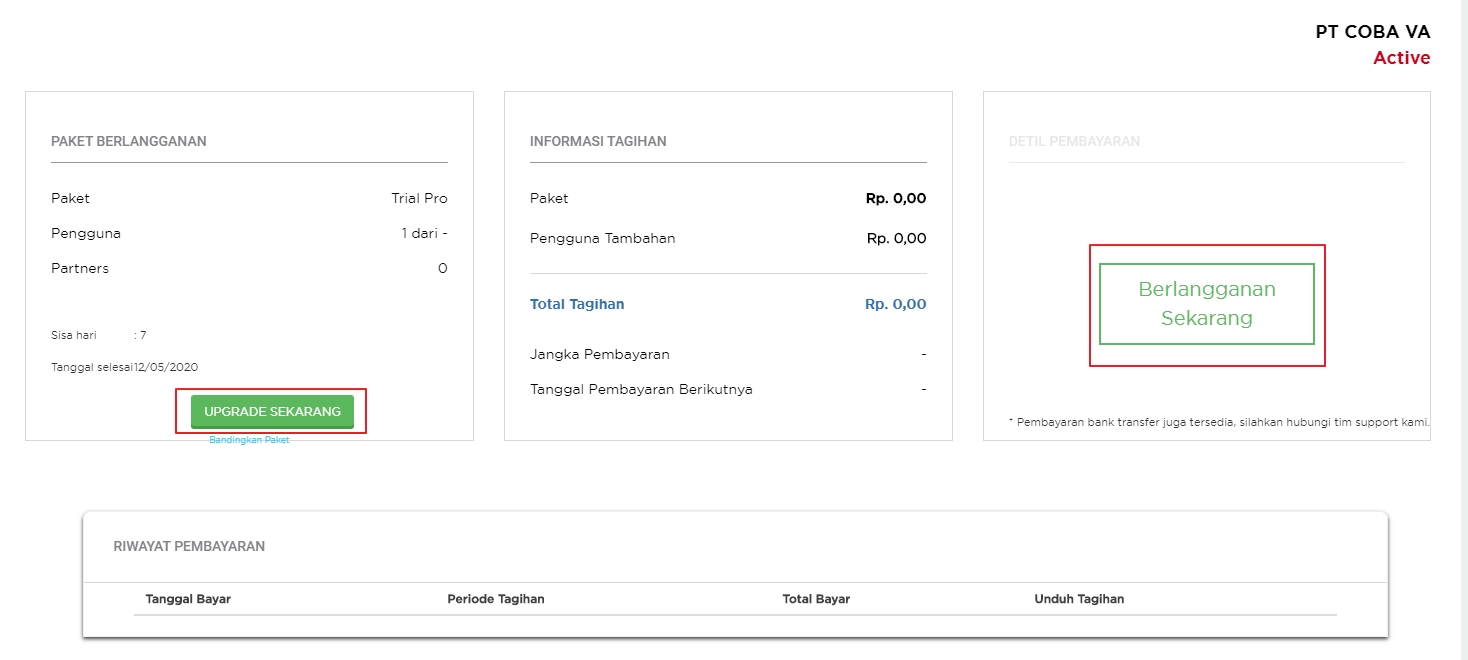Click the faded DETIL PEMBAYARAN heading
The image size is (1468, 660).
[1074, 141]
